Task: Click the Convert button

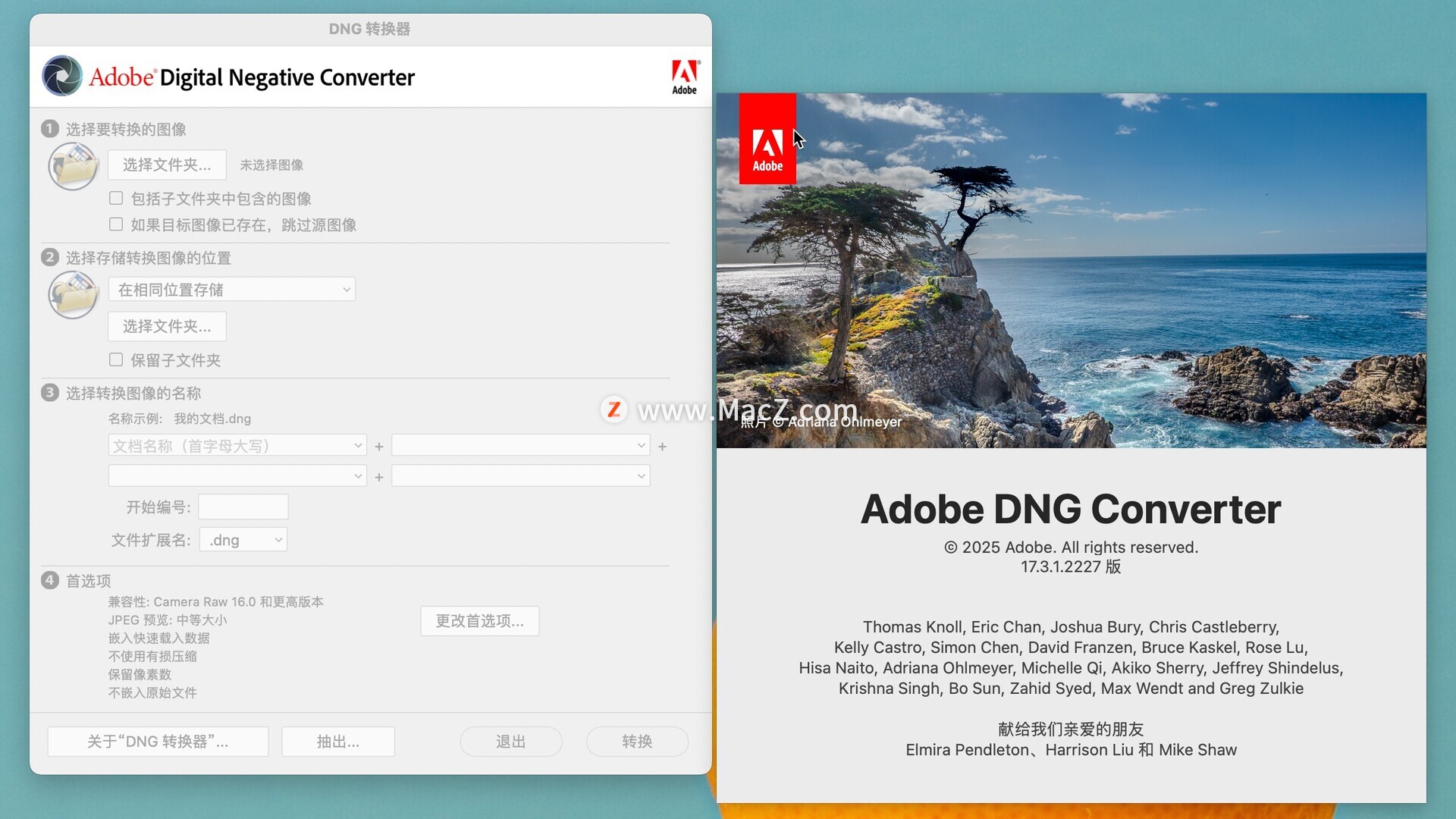Action: [x=638, y=742]
